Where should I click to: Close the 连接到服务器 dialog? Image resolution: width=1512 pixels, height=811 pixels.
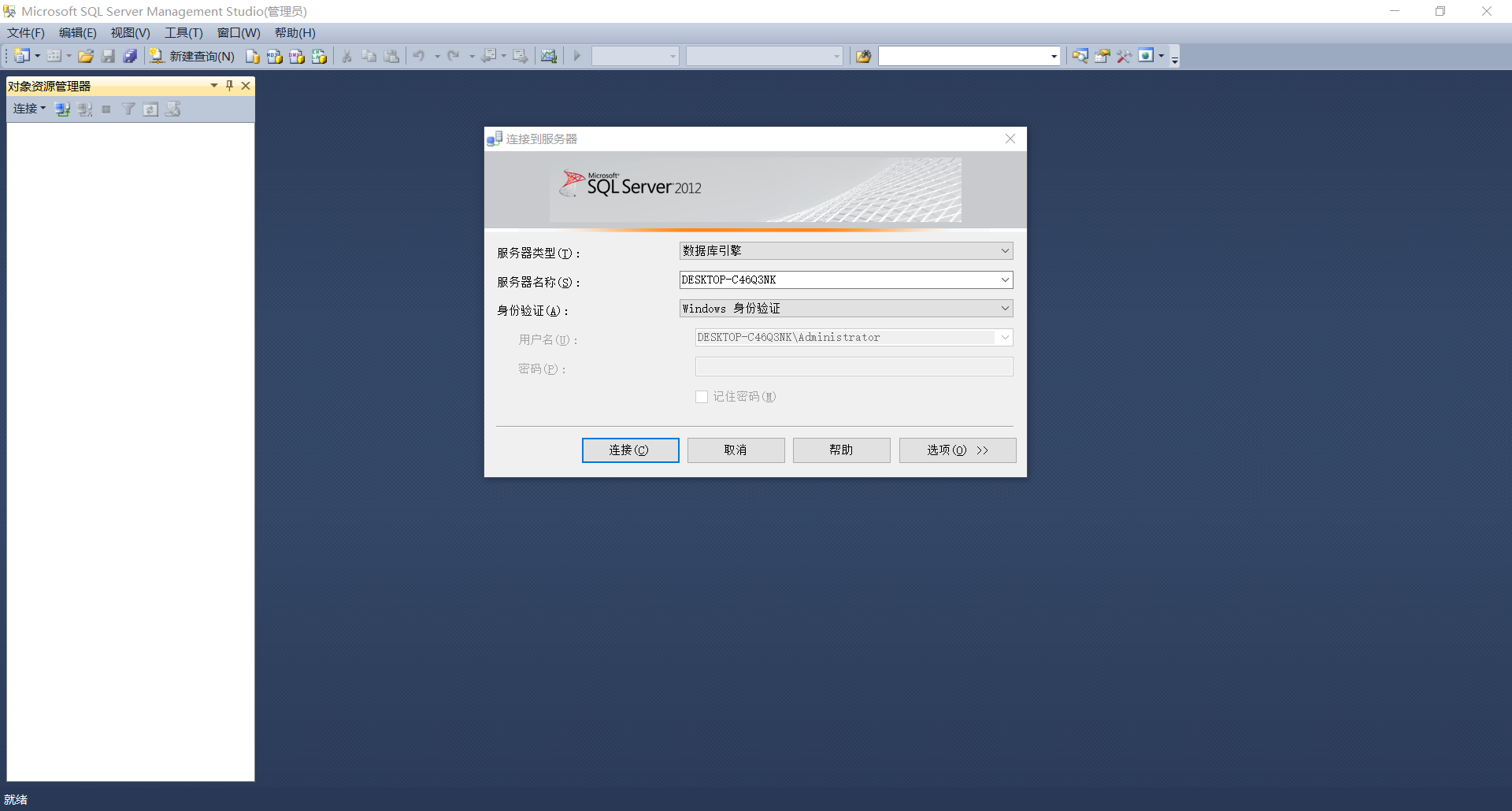point(1010,139)
